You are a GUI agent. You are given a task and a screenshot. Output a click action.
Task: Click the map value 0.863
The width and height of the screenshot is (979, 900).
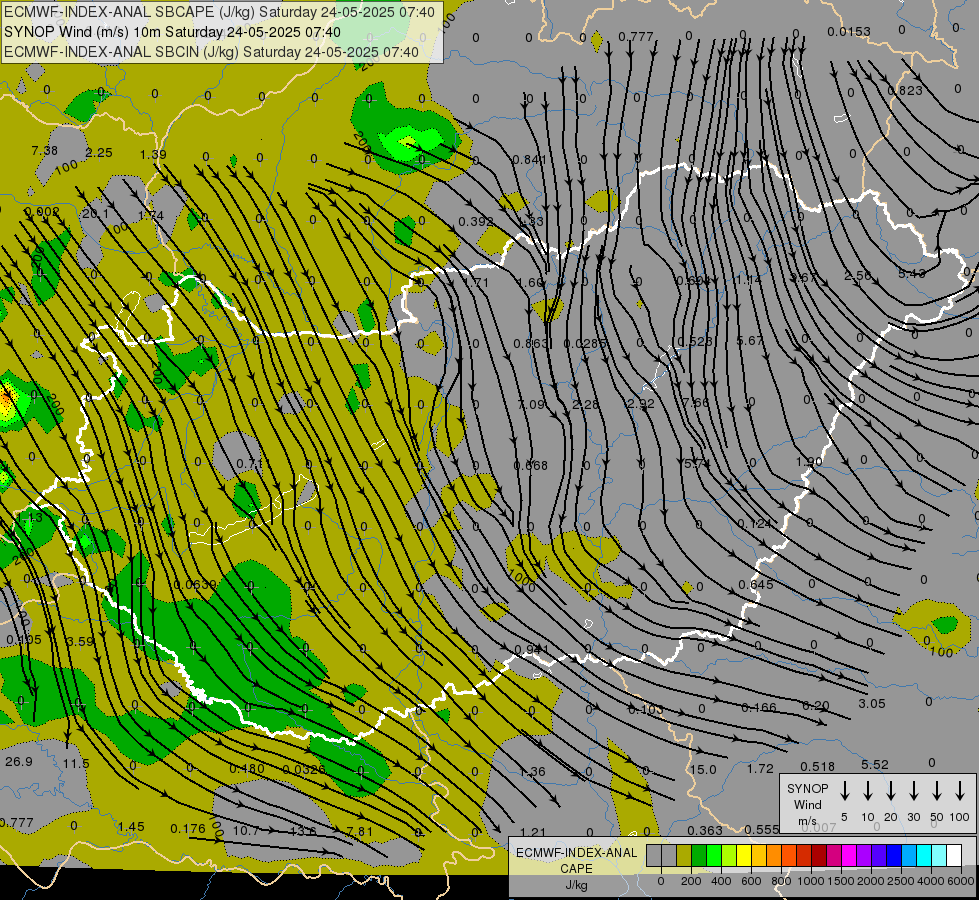click(x=531, y=344)
